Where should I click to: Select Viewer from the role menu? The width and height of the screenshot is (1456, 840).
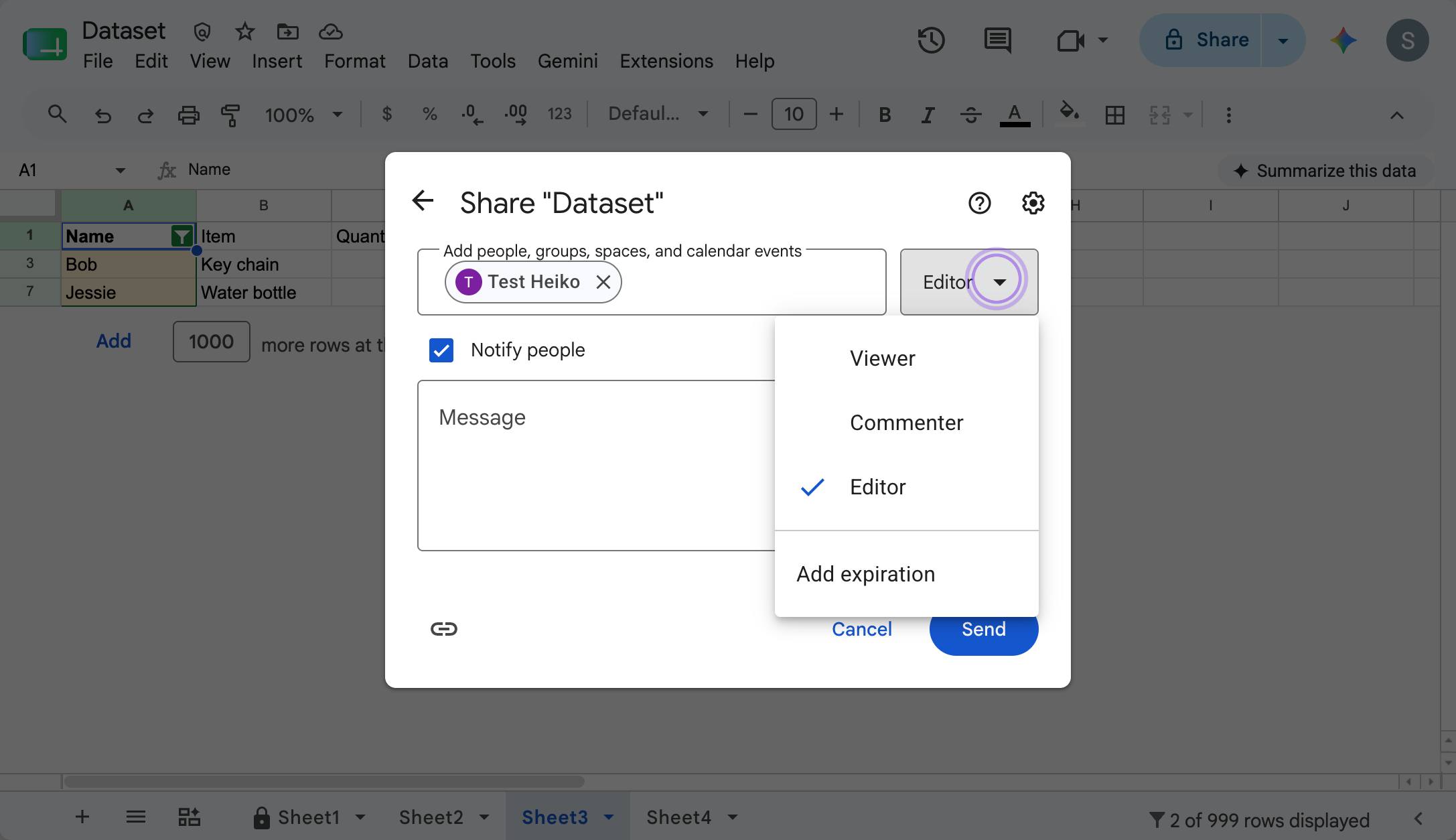coord(906,358)
